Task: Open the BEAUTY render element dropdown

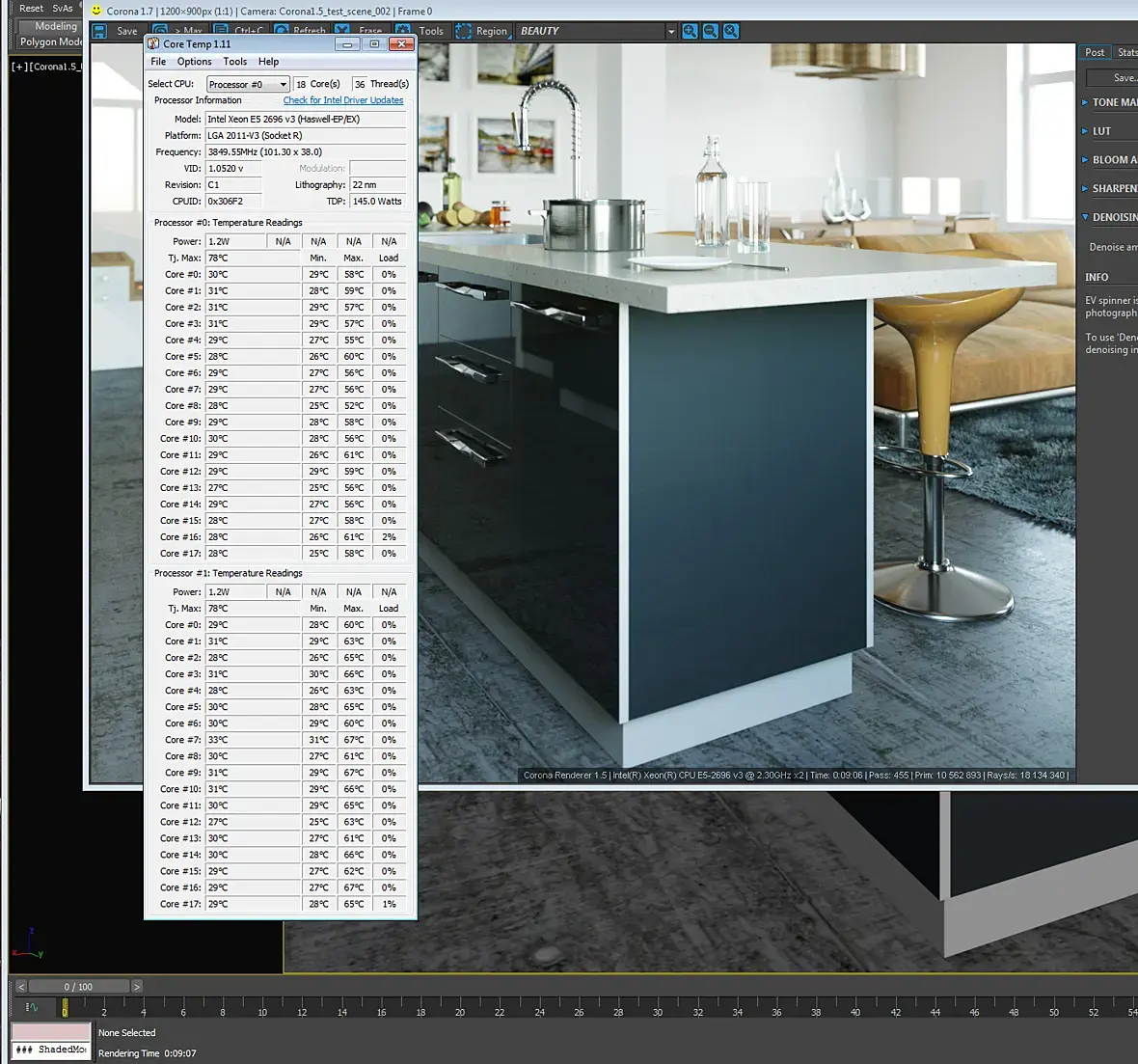Action: click(x=597, y=31)
